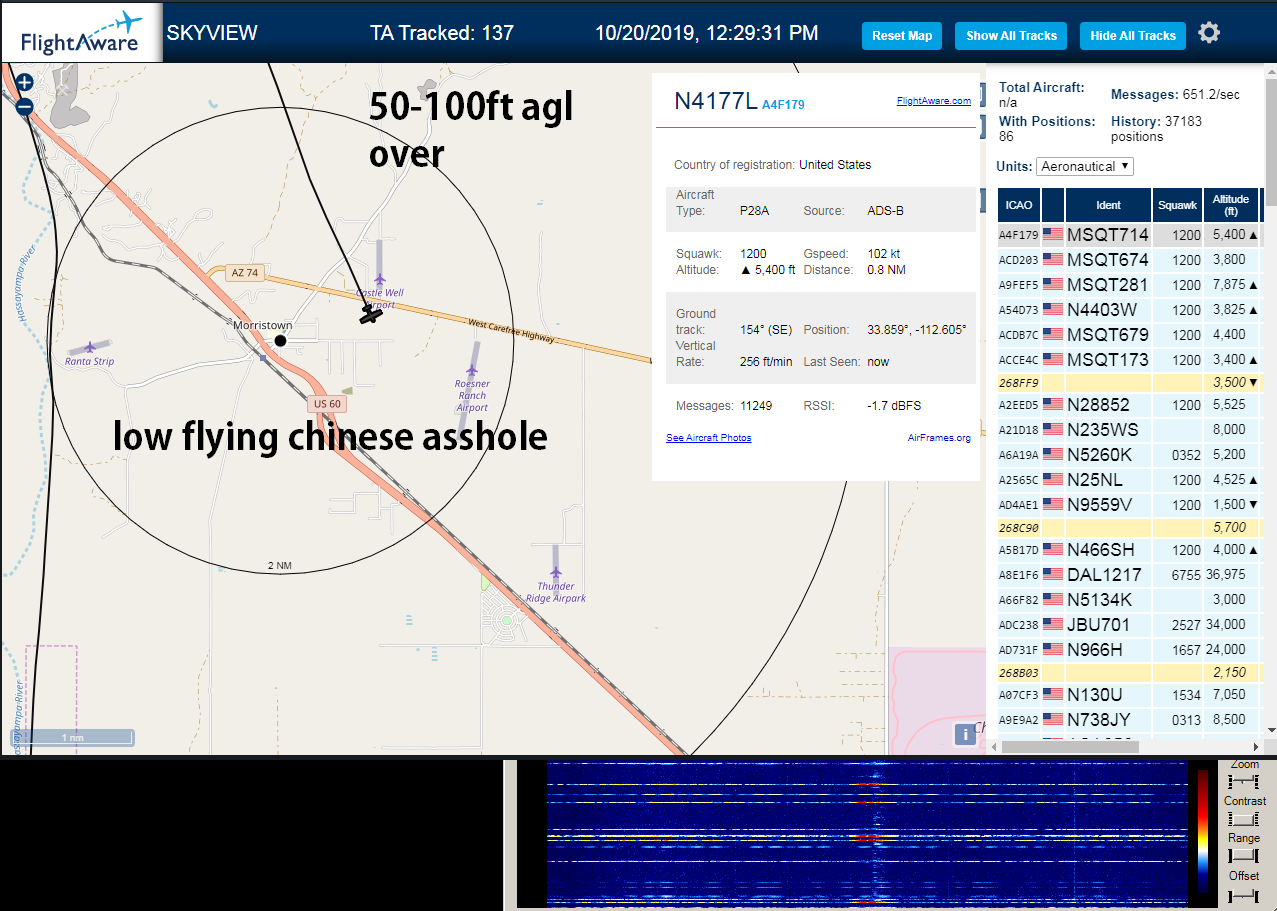
Task: Click the flag icon beside N25NL
Action: pyautogui.click(x=1053, y=479)
